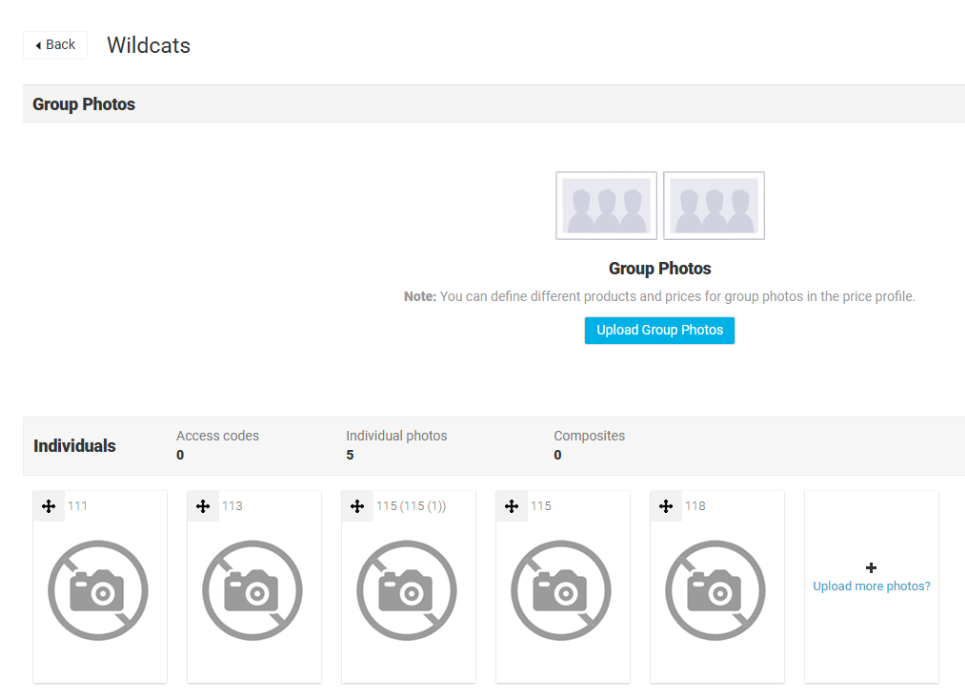Click the 113 card label

[232, 506]
